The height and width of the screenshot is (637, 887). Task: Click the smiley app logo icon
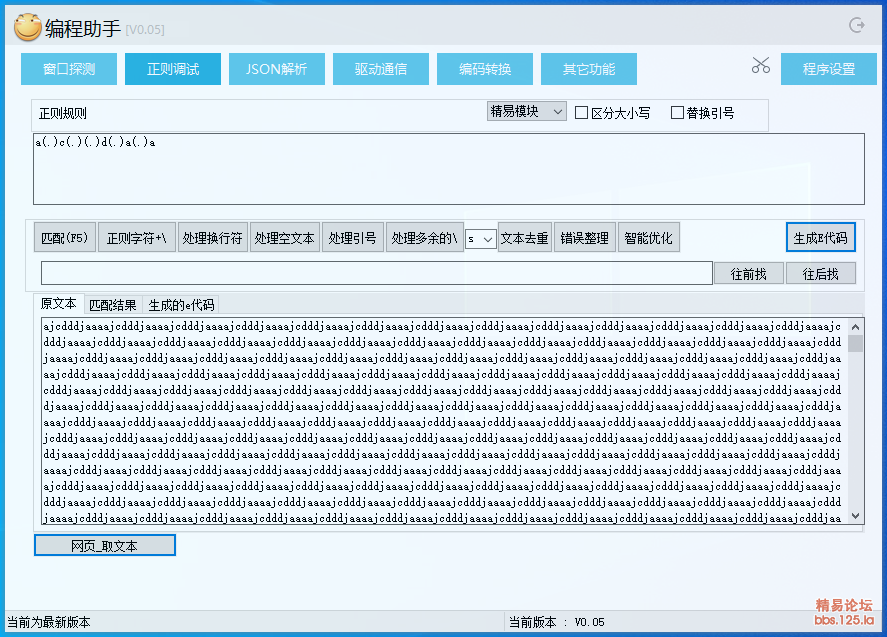click(x=27, y=27)
